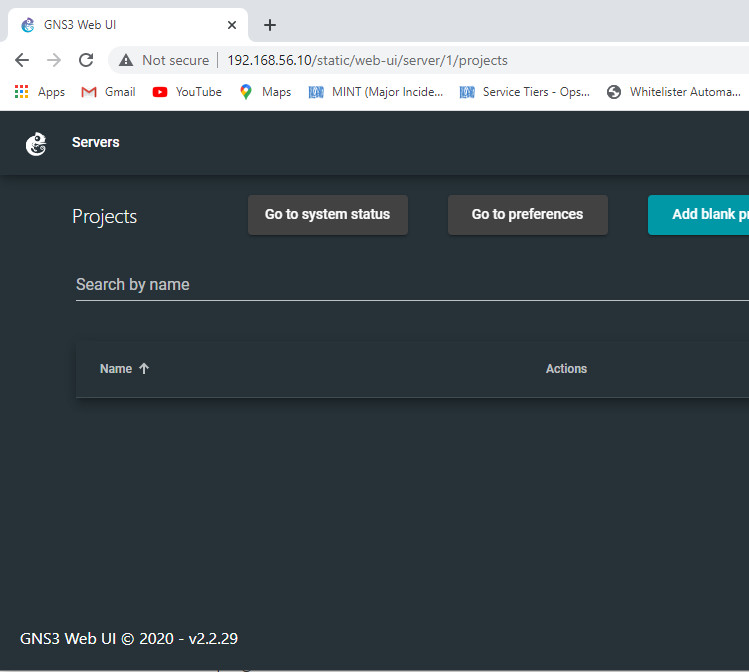
Task: Click the browser forward arrow
Action: (x=54, y=60)
